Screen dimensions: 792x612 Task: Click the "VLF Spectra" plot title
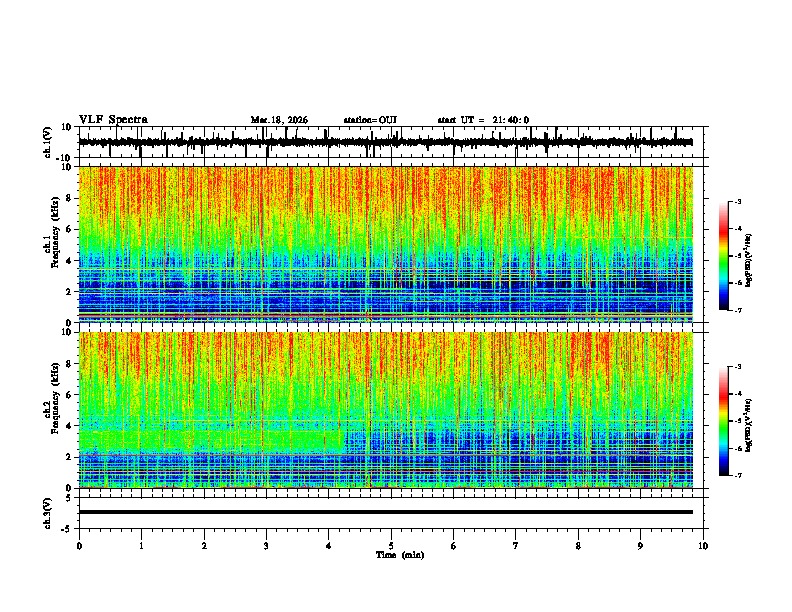point(113,120)
